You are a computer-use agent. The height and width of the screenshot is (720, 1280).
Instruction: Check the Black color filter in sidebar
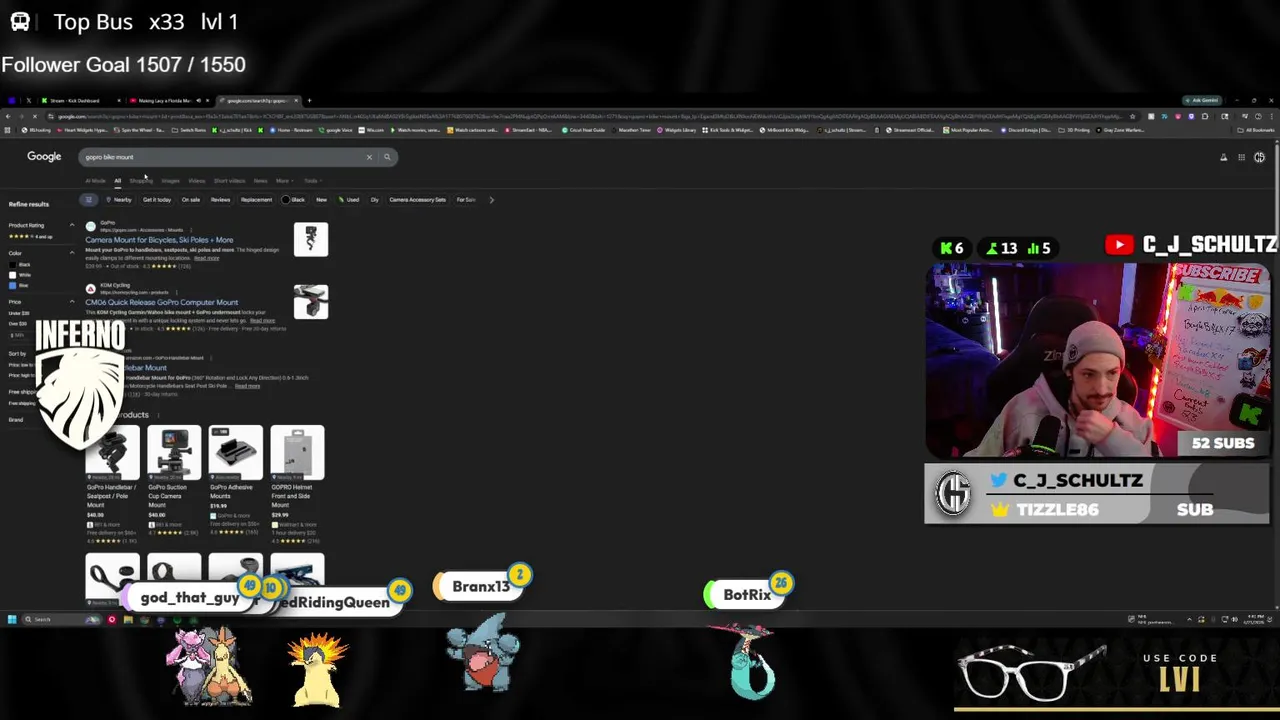(13, 265)
